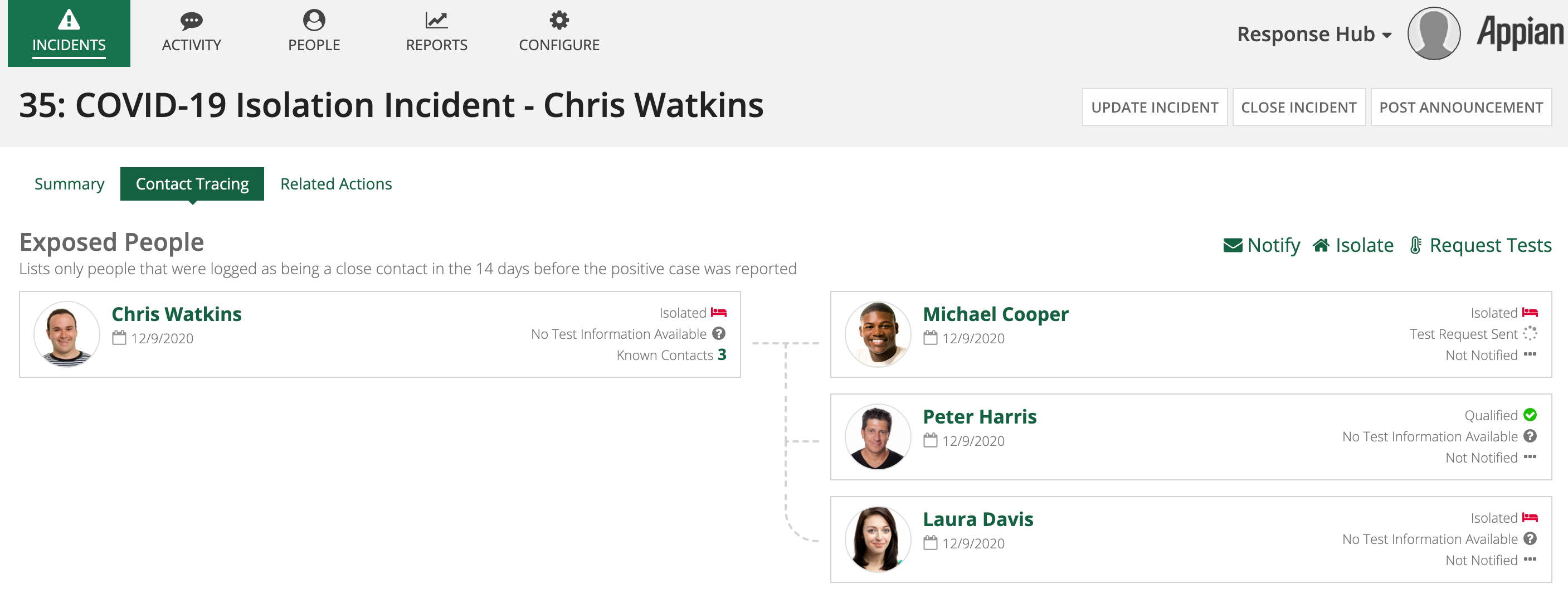Switch to the Related Actions tab
The width and height of the screenshot is (1568, 603).
pyautogui.click(x=335, y=184)
